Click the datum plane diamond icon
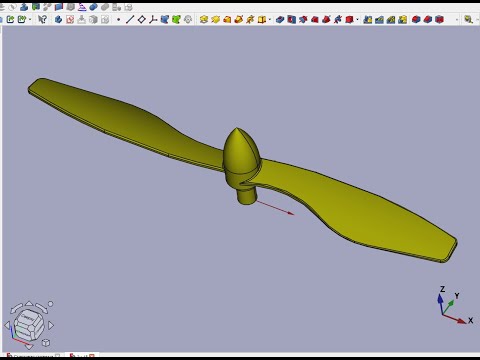This screenshot has height=360, width=480. point(141,19)
